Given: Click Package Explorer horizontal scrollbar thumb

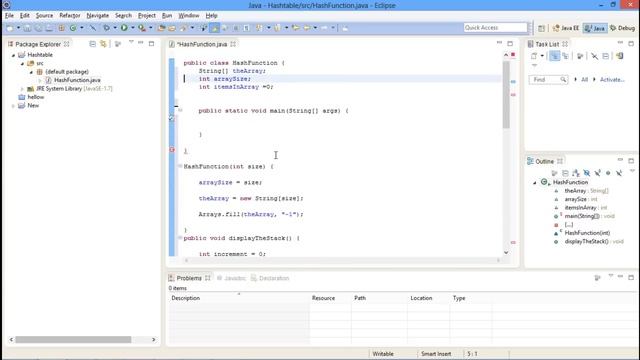Looking at the screenshot, I should pos(73,340).
